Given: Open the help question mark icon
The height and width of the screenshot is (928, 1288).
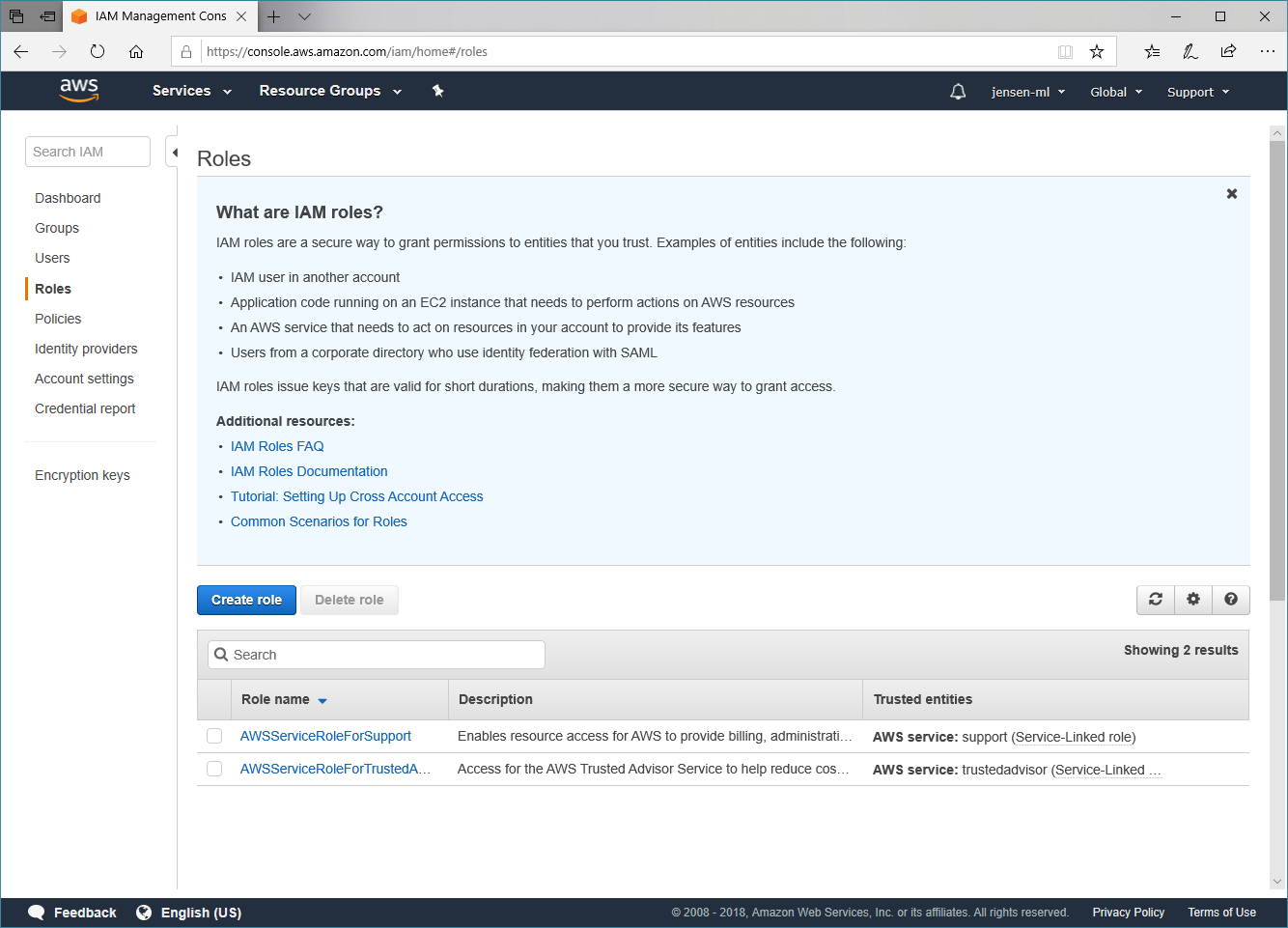Looking at the screenshot, I should pyautogui.click(x=1231, y=600).
